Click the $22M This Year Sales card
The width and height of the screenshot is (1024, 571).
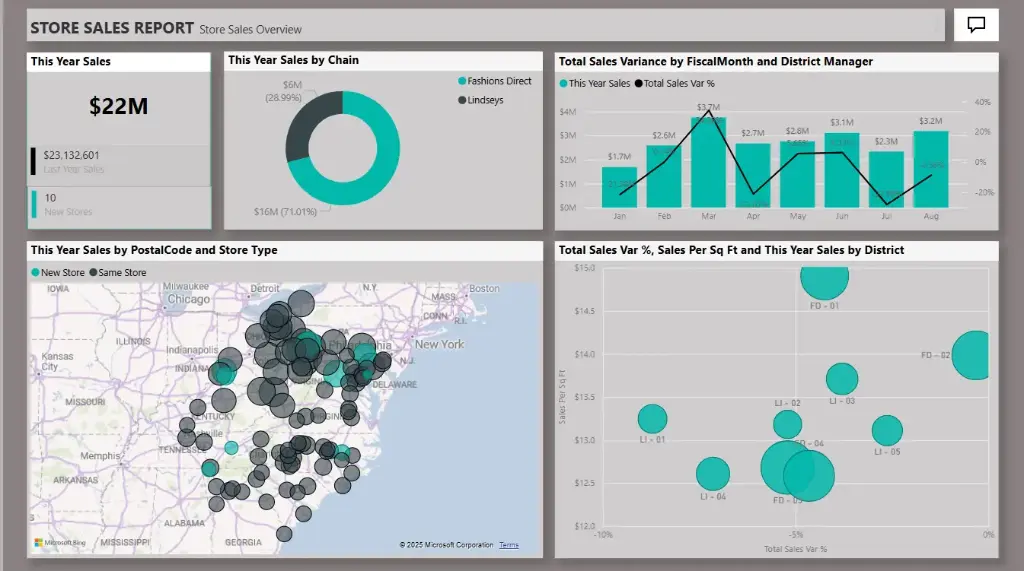coord(118,106)
